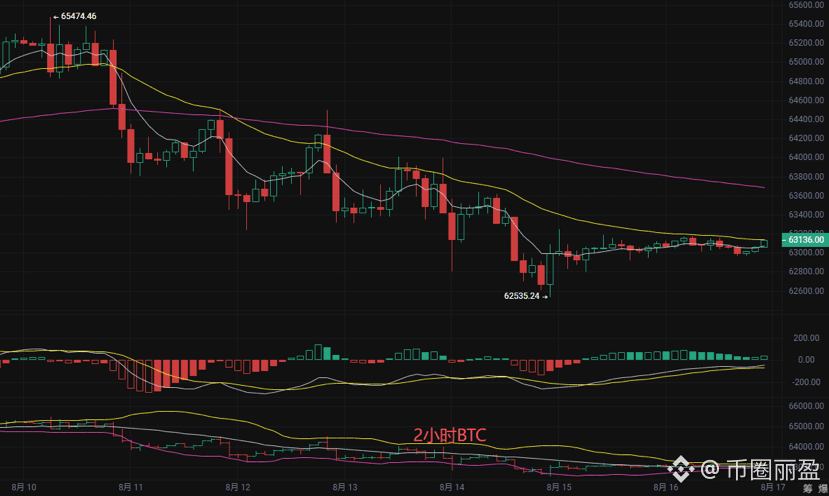Click the 66000.00 lower panel axis label
Image resolution: width=829 pixels, height=496 pixels.
(x=806, y=406)
